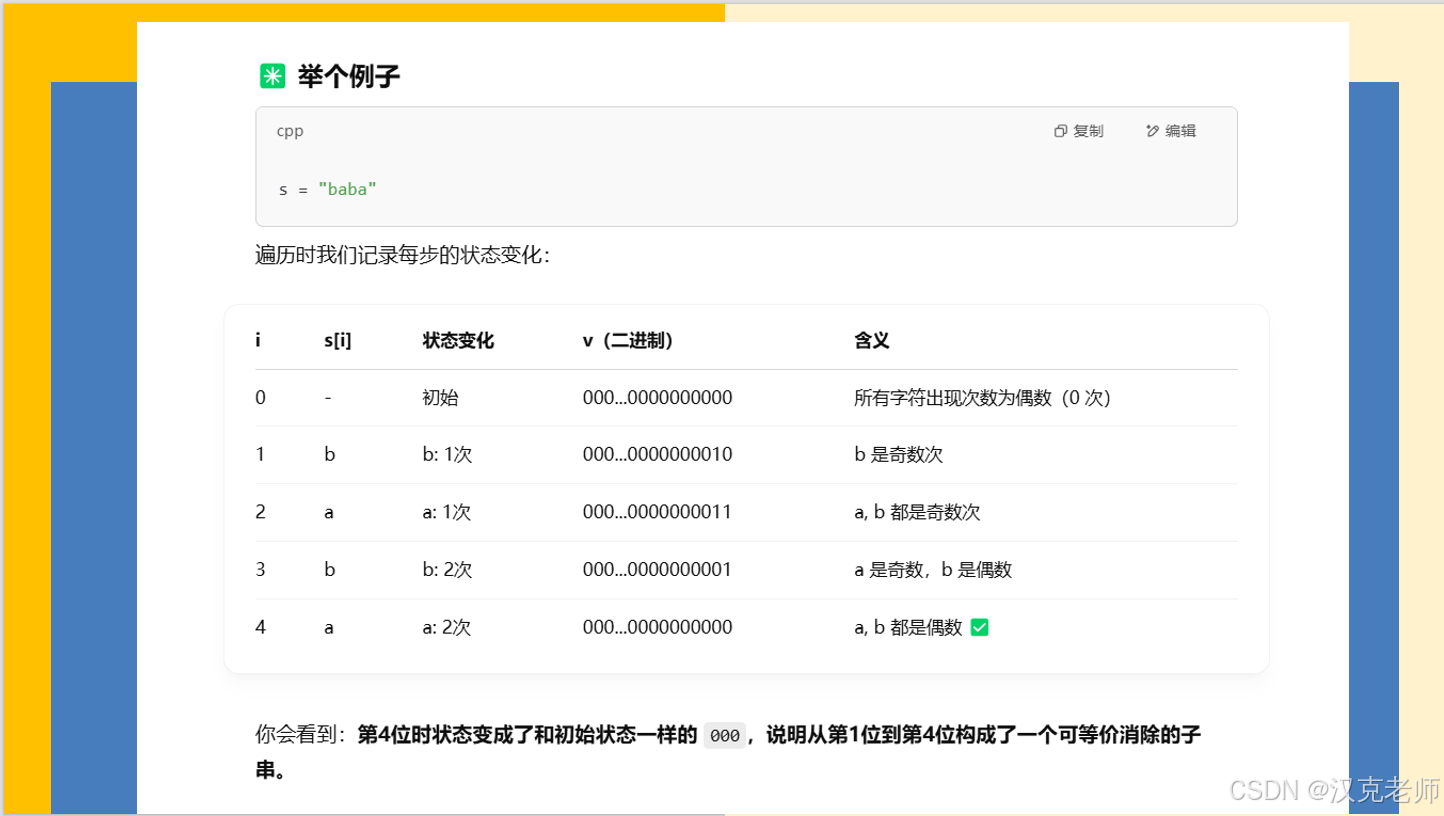Click the table header 含义

872,340
